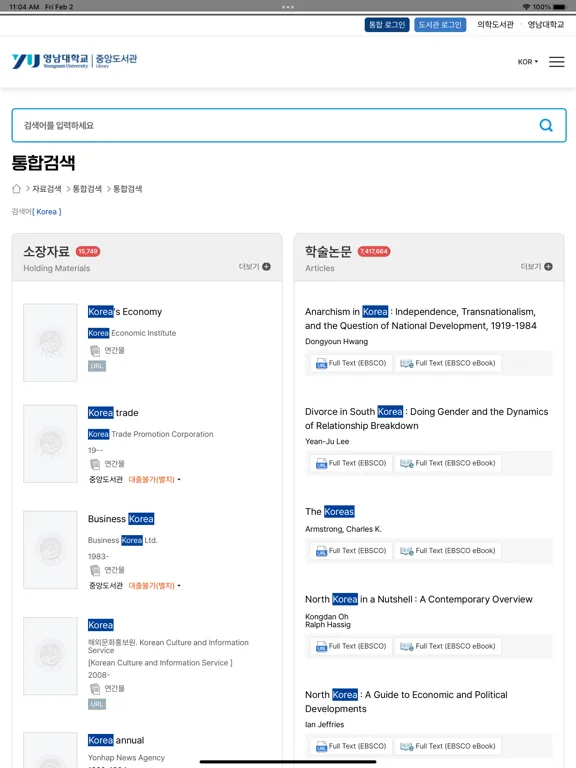576x768 pixels.
Task: Open Full Text (EBSCO eBook) for Divorce in South Korea
Action: pos(448,463)
